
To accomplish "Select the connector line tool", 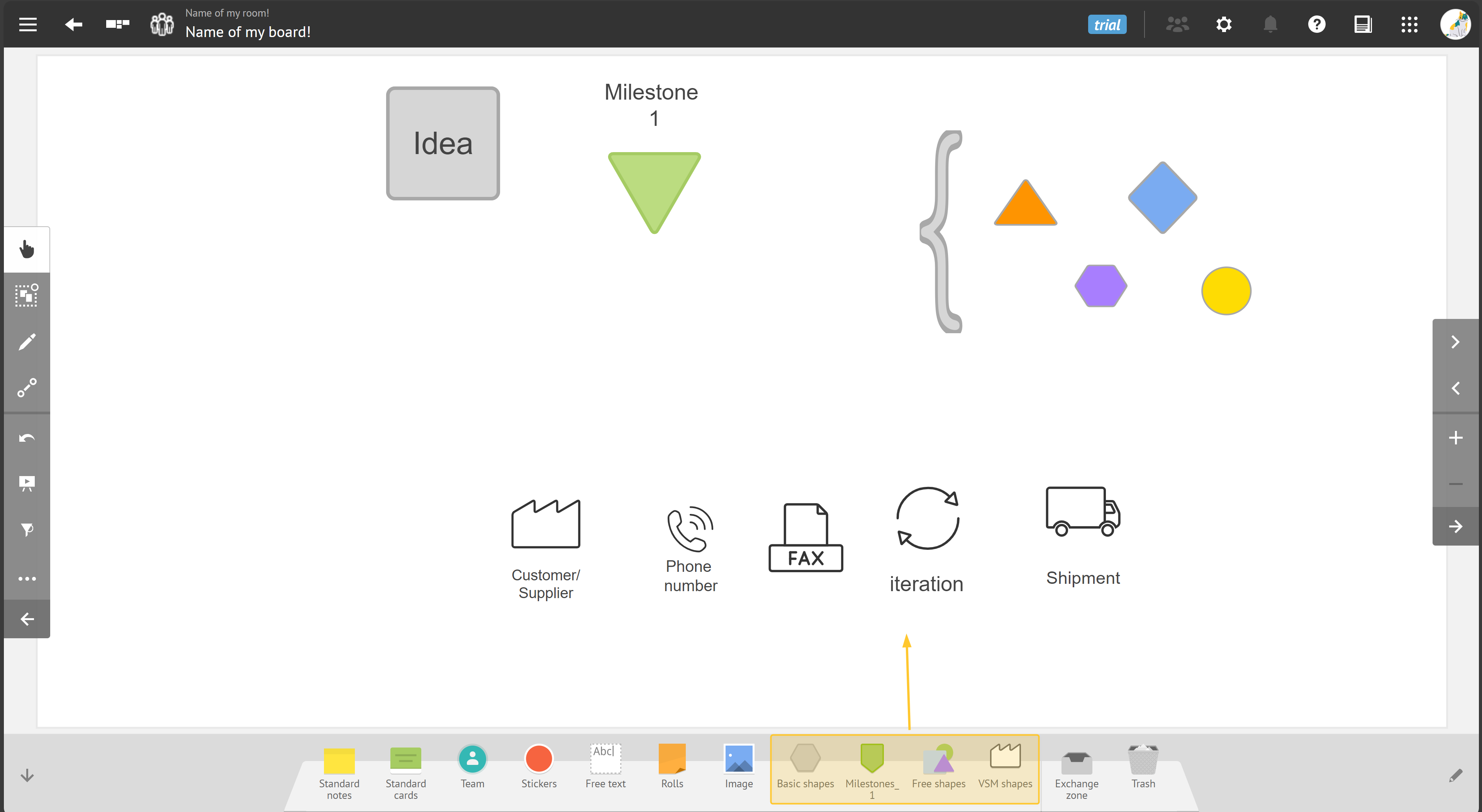I will coord(27,388).
